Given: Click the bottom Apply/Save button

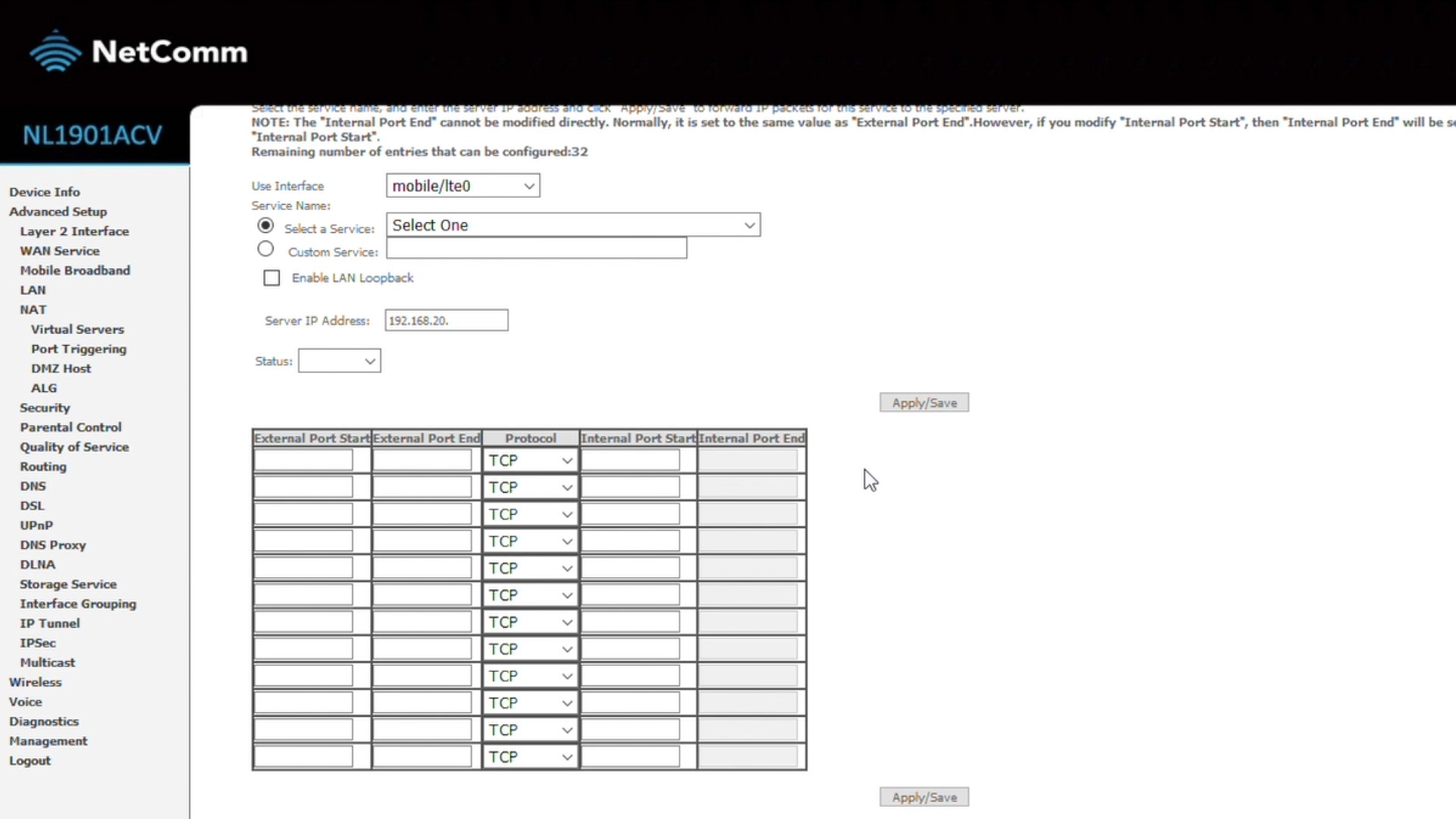Looking at the screenshot, I should (924, 797).
